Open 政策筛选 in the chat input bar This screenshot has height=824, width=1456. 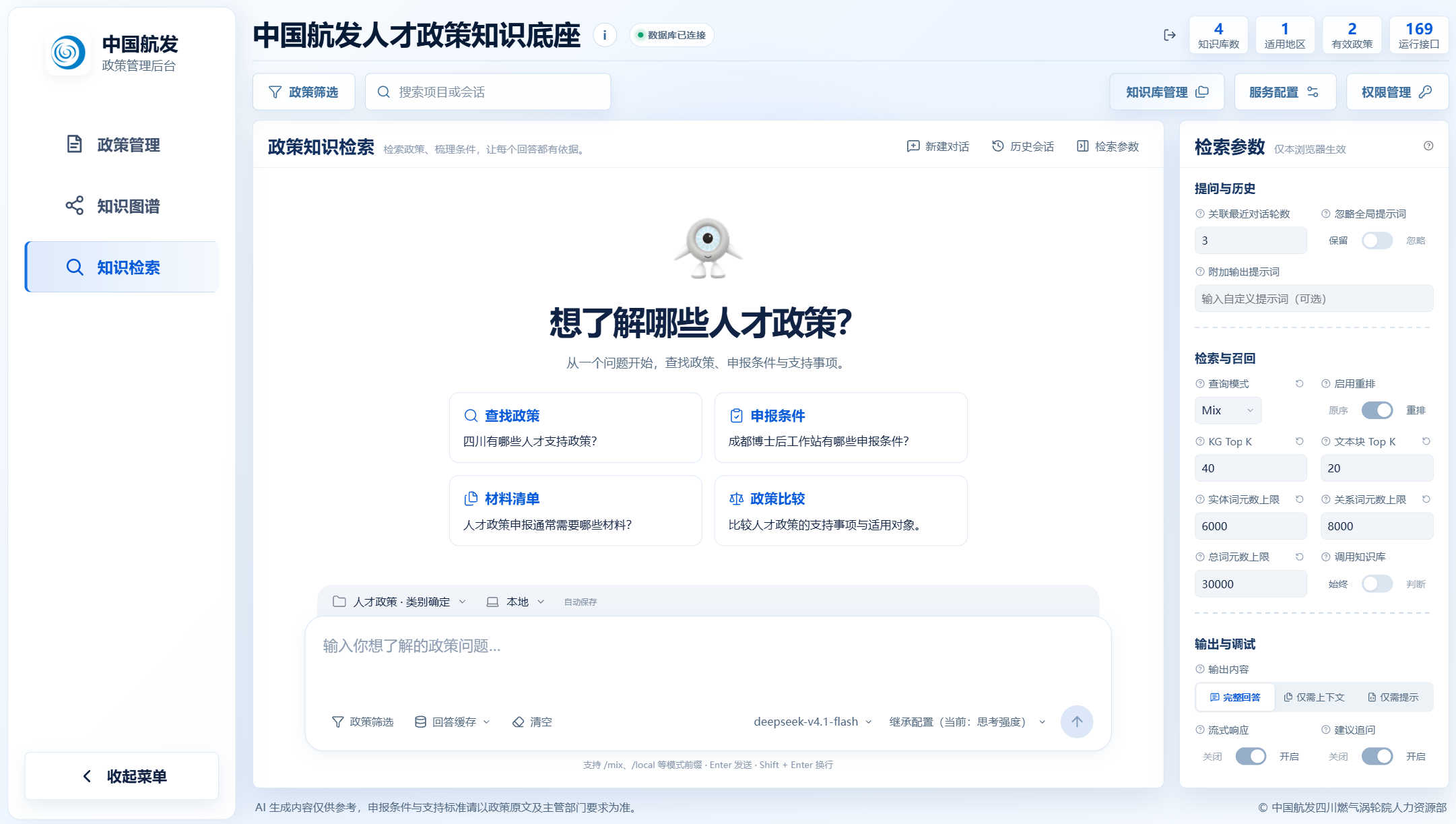click(x=362, y=722)
